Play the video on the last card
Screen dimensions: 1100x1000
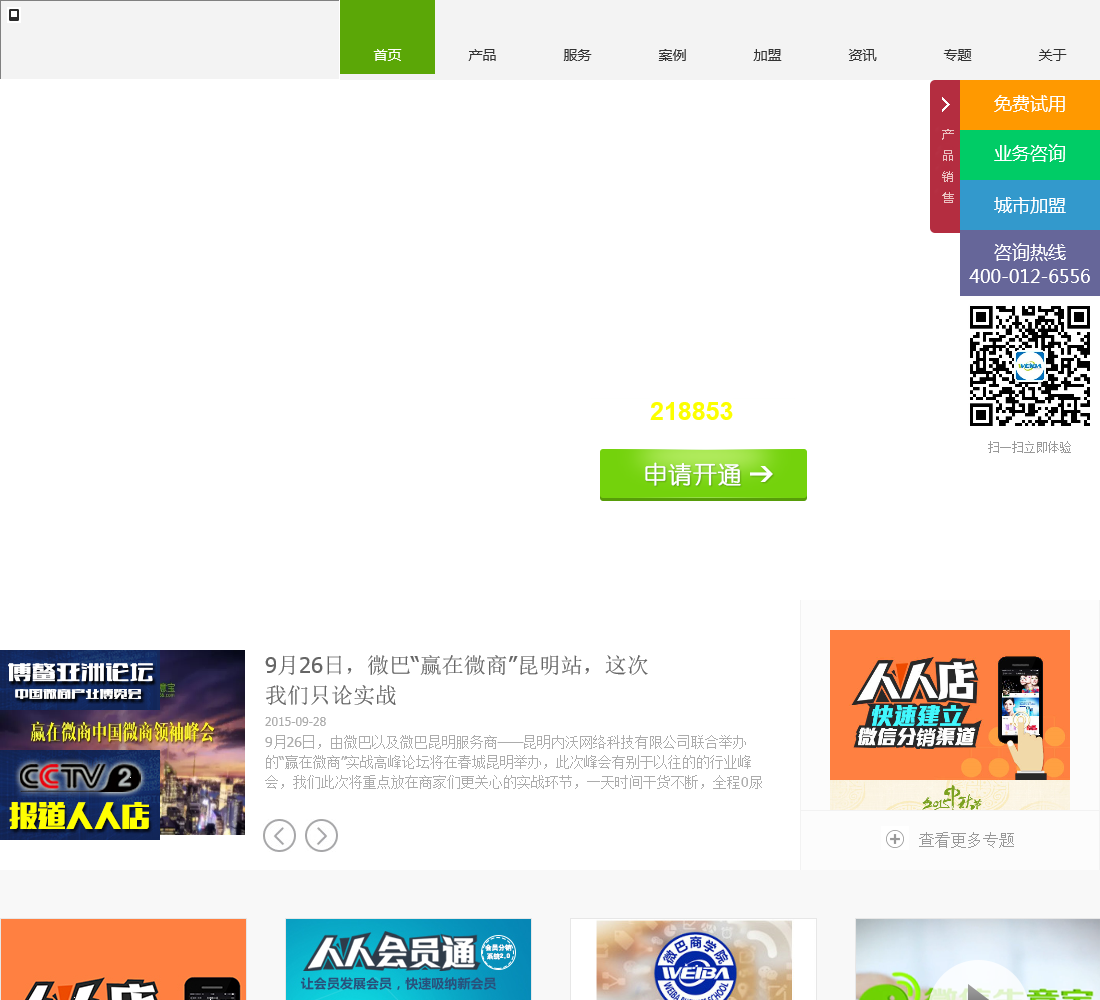coord(977,982)
